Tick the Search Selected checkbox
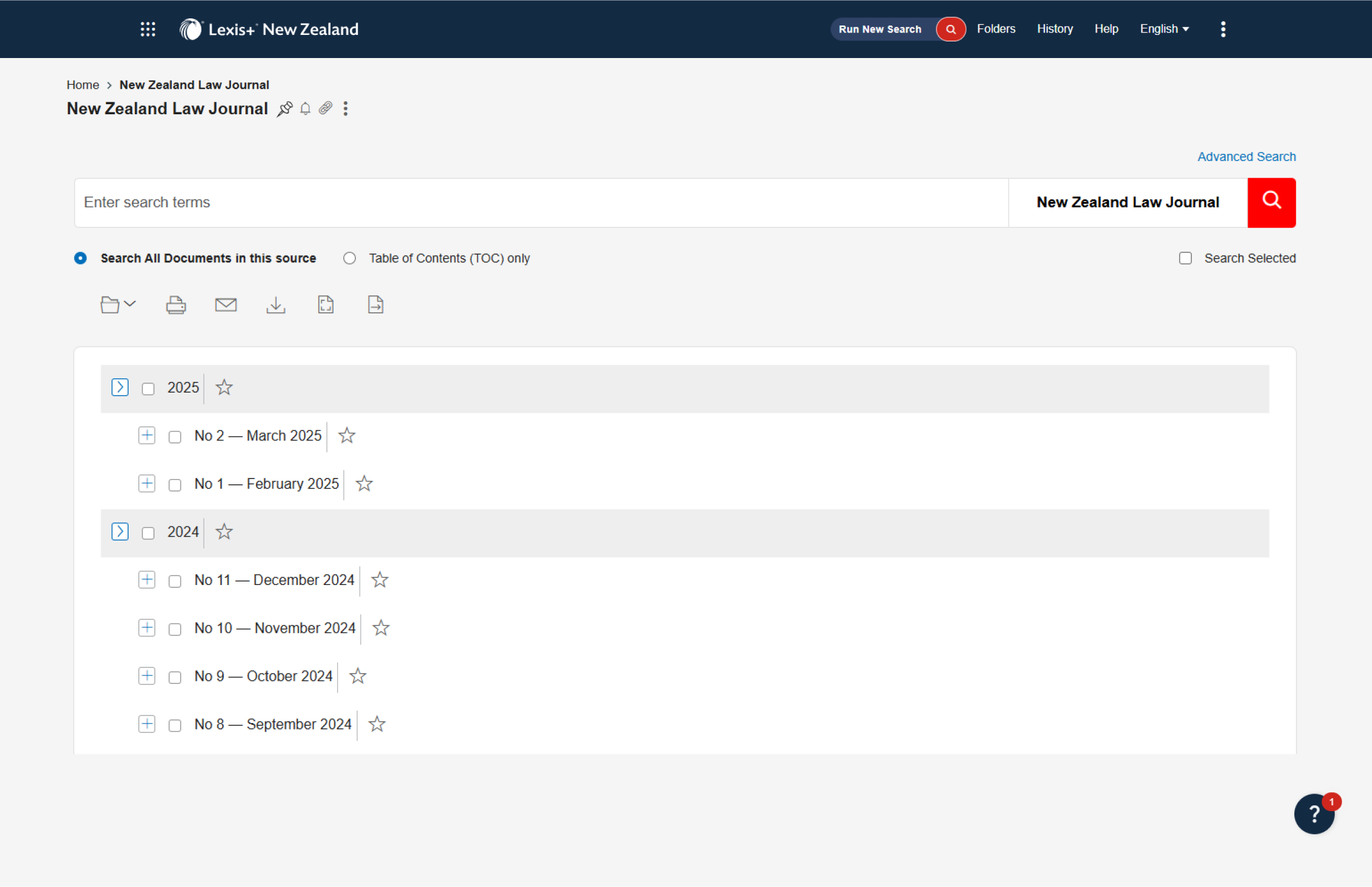The width and height of the screenshot is (1372, 887). click(1185, 258)
